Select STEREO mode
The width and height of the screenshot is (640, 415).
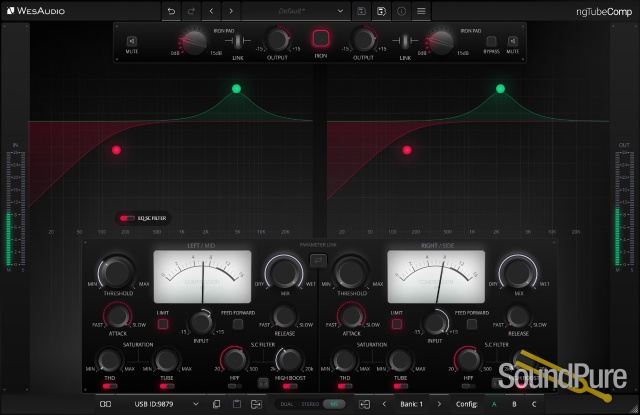tap(310, 404)
